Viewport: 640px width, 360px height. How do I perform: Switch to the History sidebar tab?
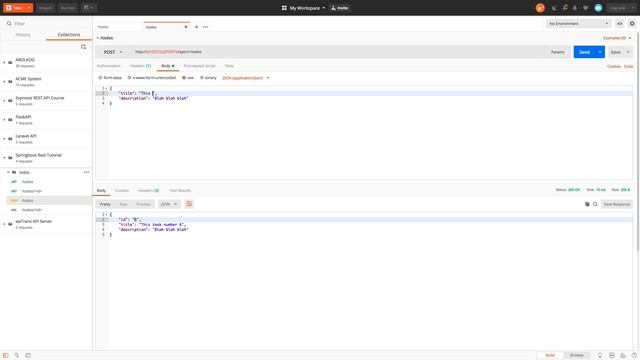(23, 35)
